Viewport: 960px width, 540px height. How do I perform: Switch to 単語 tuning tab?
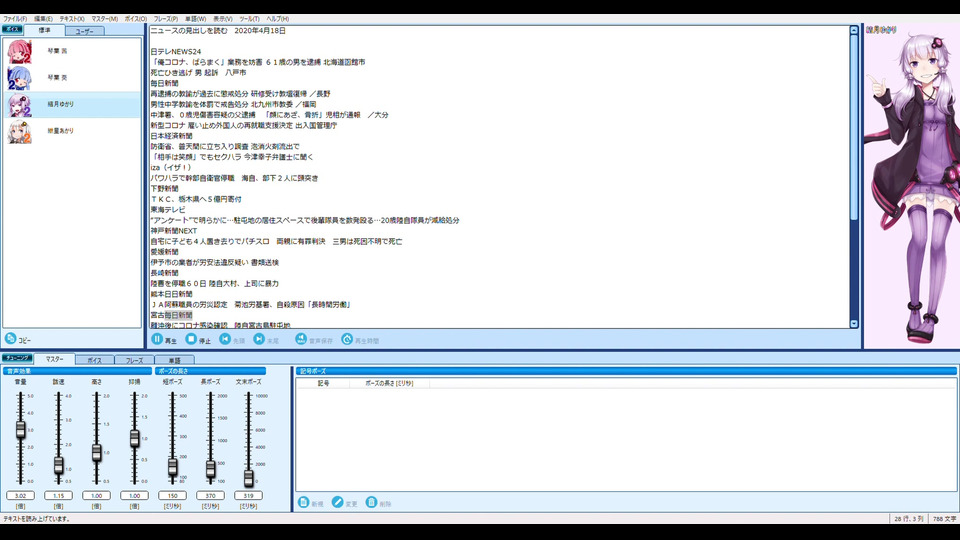pos(174,360)
